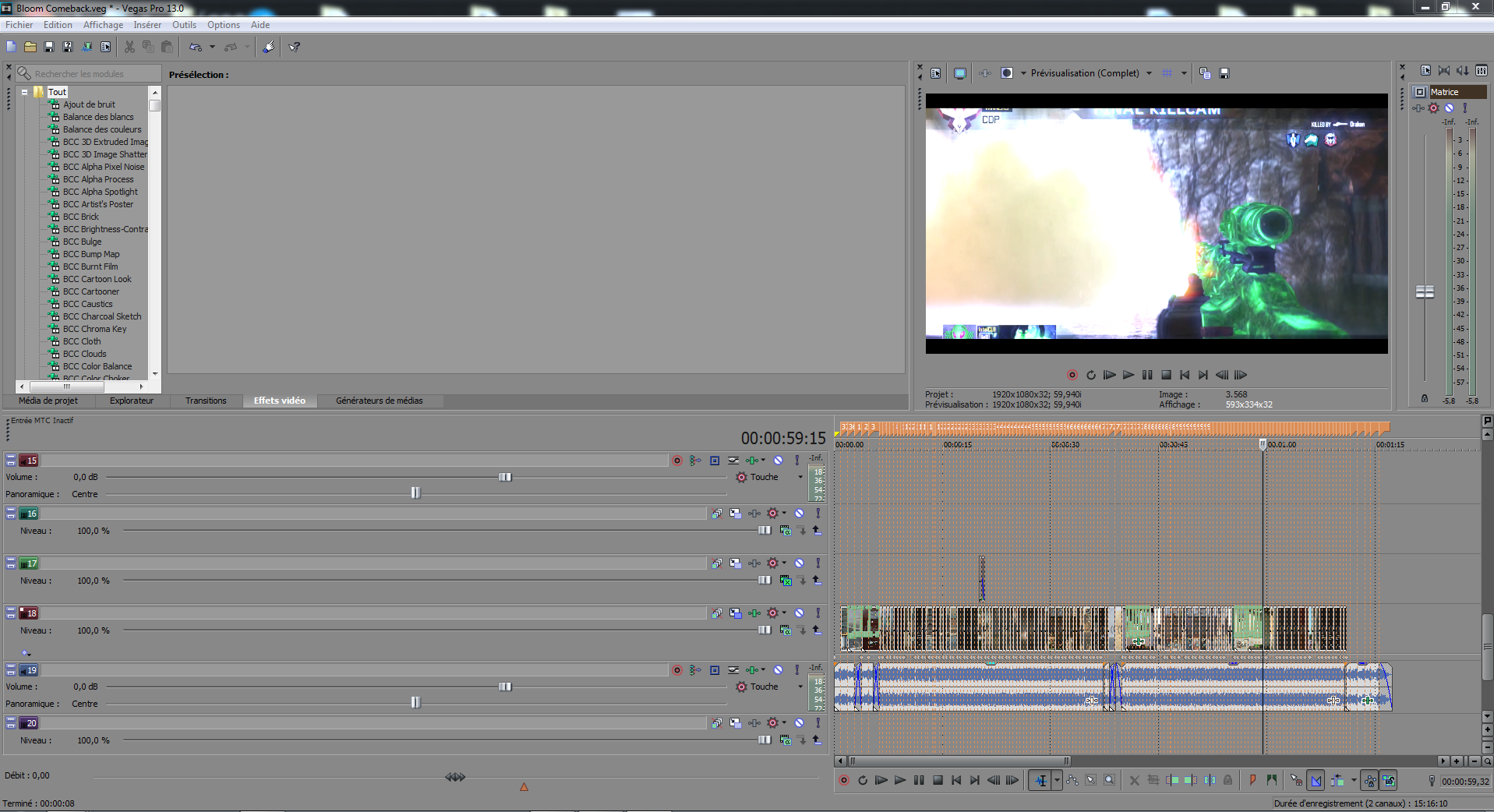
Task: Switch to the Média de projet tab
Action: pyautogui.click(x=48, y=401)
